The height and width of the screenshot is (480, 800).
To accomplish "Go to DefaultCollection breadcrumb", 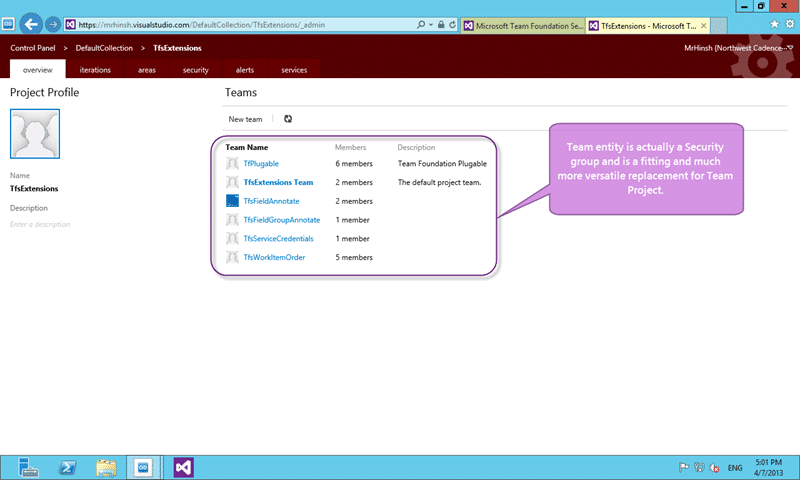I will pyautogui.click(x=104, y=48).
